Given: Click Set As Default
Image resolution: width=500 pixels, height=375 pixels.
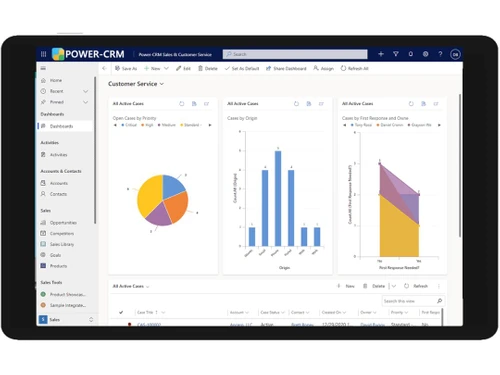Looking at the screenshot, I should [242, 68].
